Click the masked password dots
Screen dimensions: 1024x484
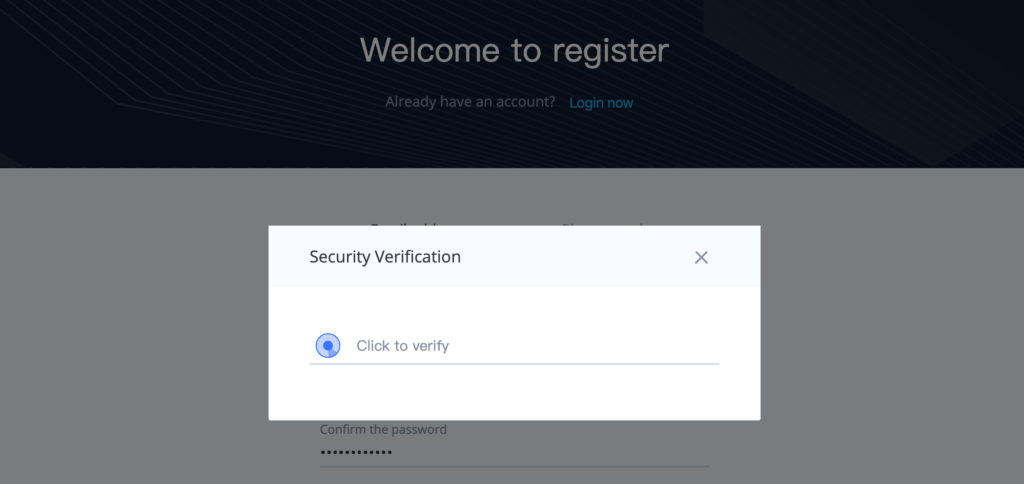click(x=356, y=453)
